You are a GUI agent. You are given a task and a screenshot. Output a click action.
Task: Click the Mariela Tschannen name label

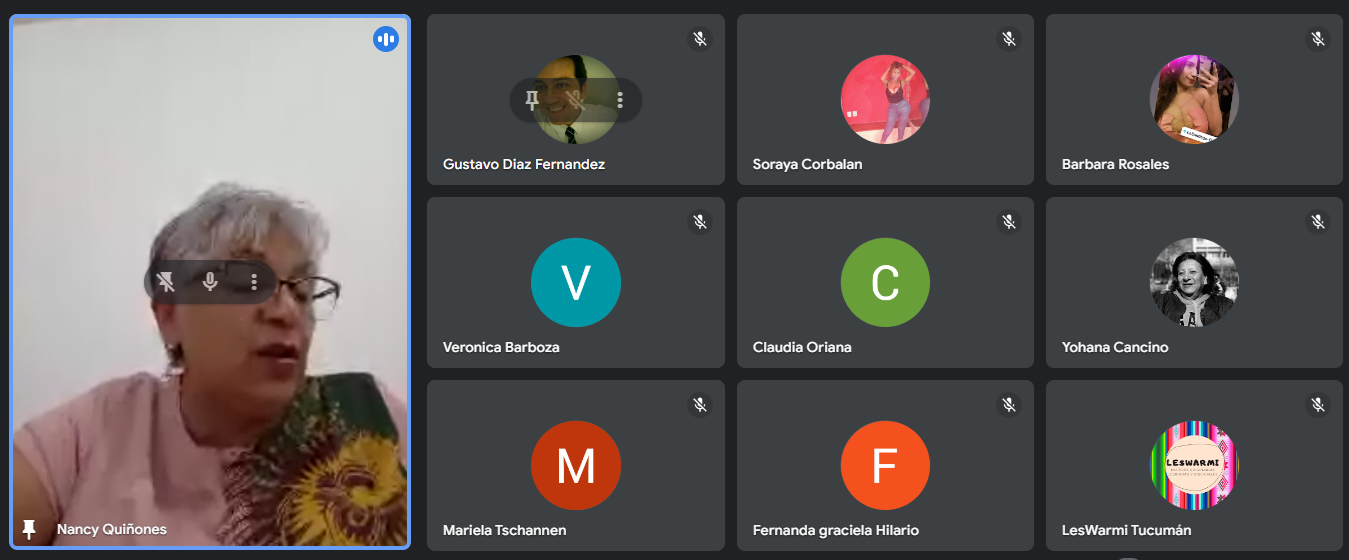click(x=502, y=530)
